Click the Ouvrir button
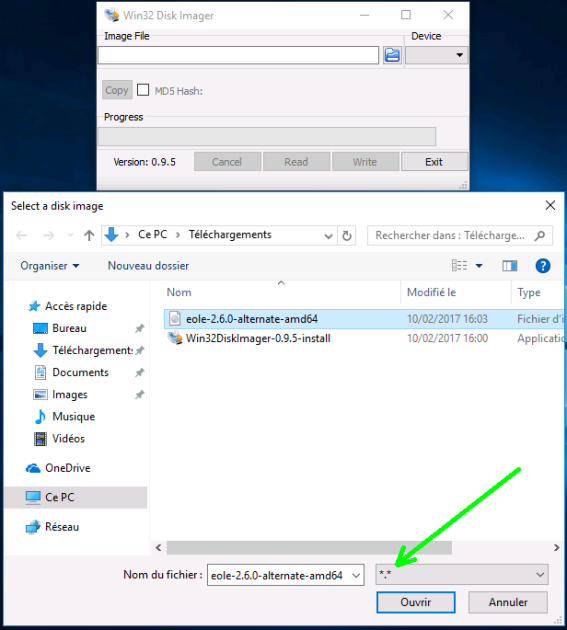567x630 pixels. click(416, 602)
